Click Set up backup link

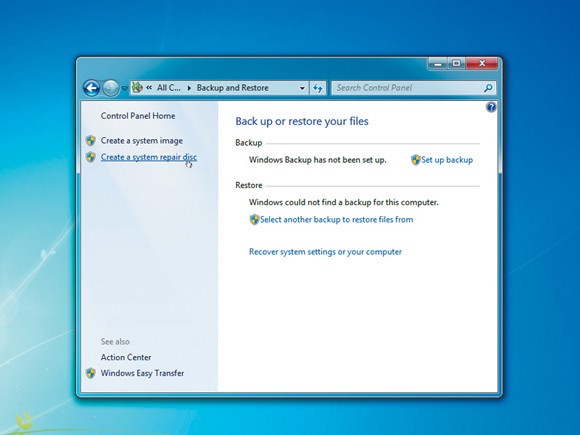[x=447, y=160]
